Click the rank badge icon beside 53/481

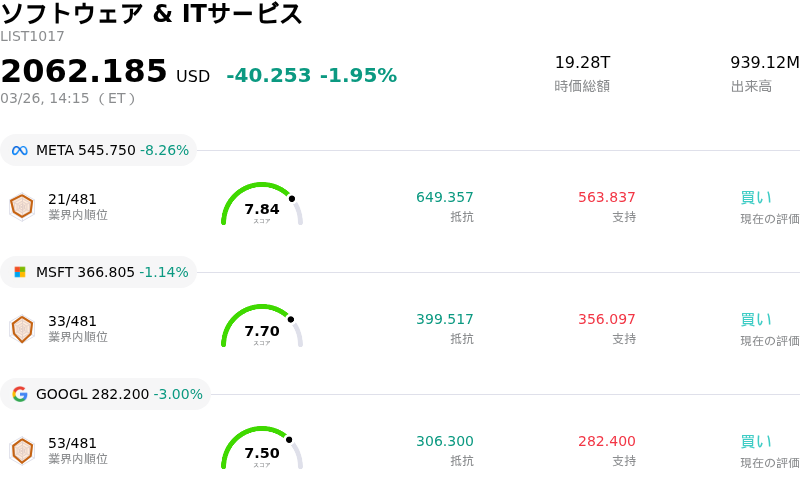pos(22,450)
